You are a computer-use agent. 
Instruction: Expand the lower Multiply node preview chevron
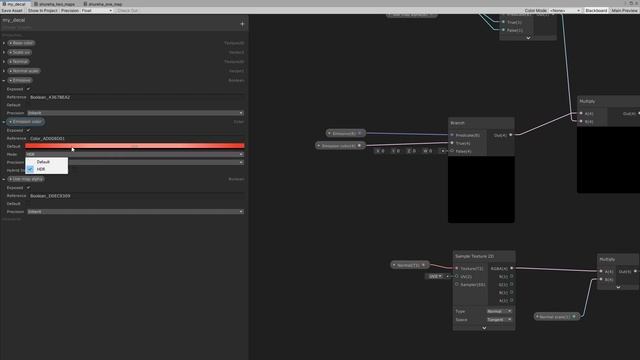point(618,287)
